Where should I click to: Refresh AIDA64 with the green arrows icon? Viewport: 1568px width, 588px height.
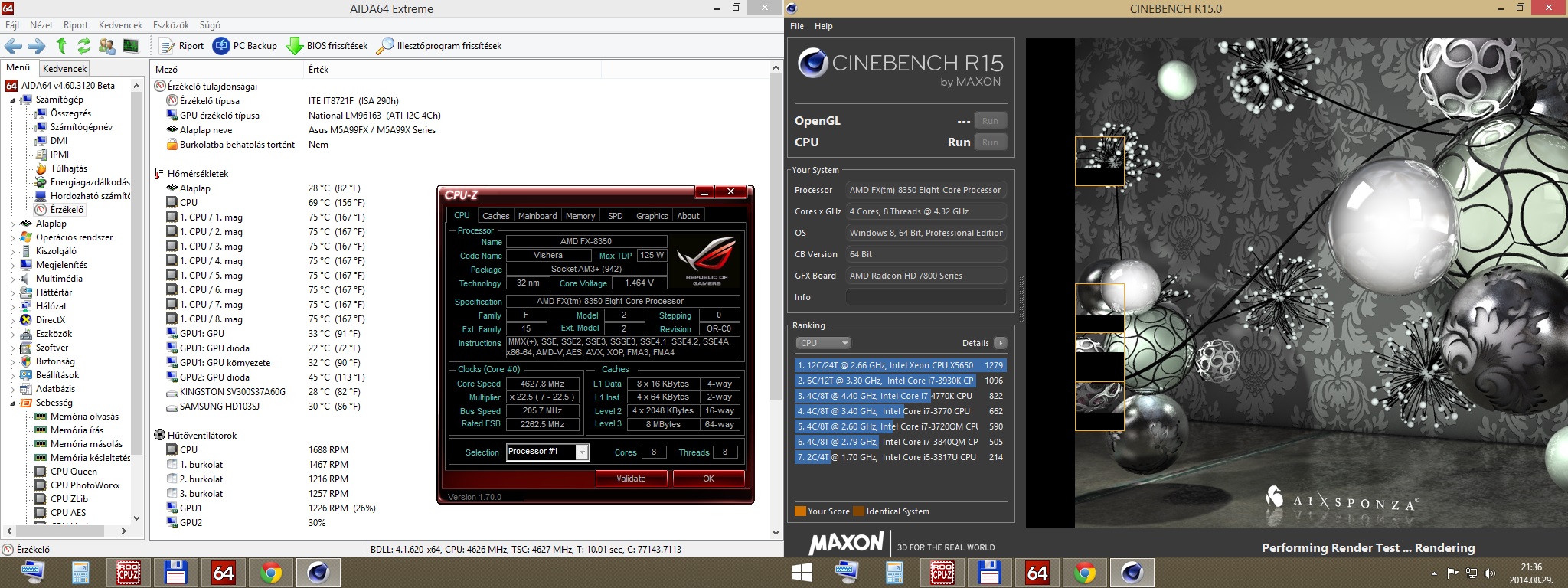tap(83, 46)
